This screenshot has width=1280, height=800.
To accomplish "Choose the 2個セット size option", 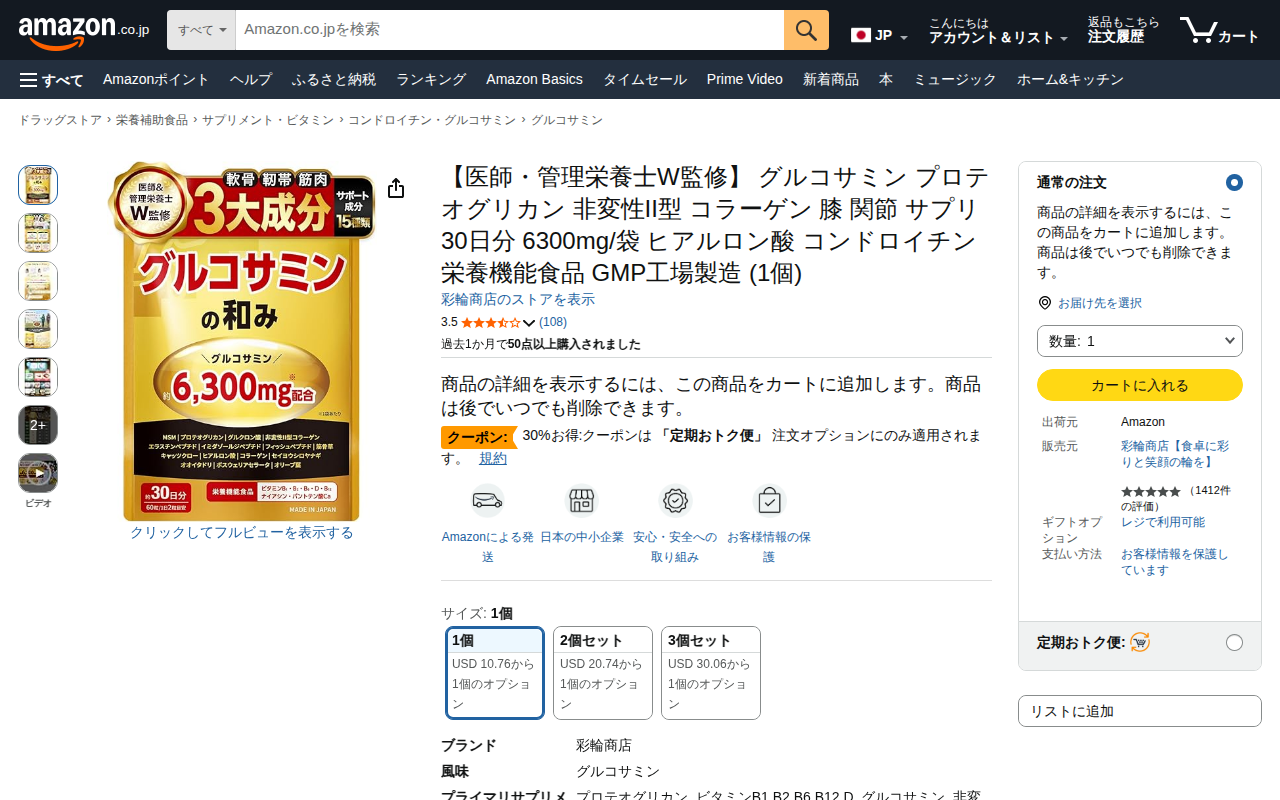I will coord(603,673).
